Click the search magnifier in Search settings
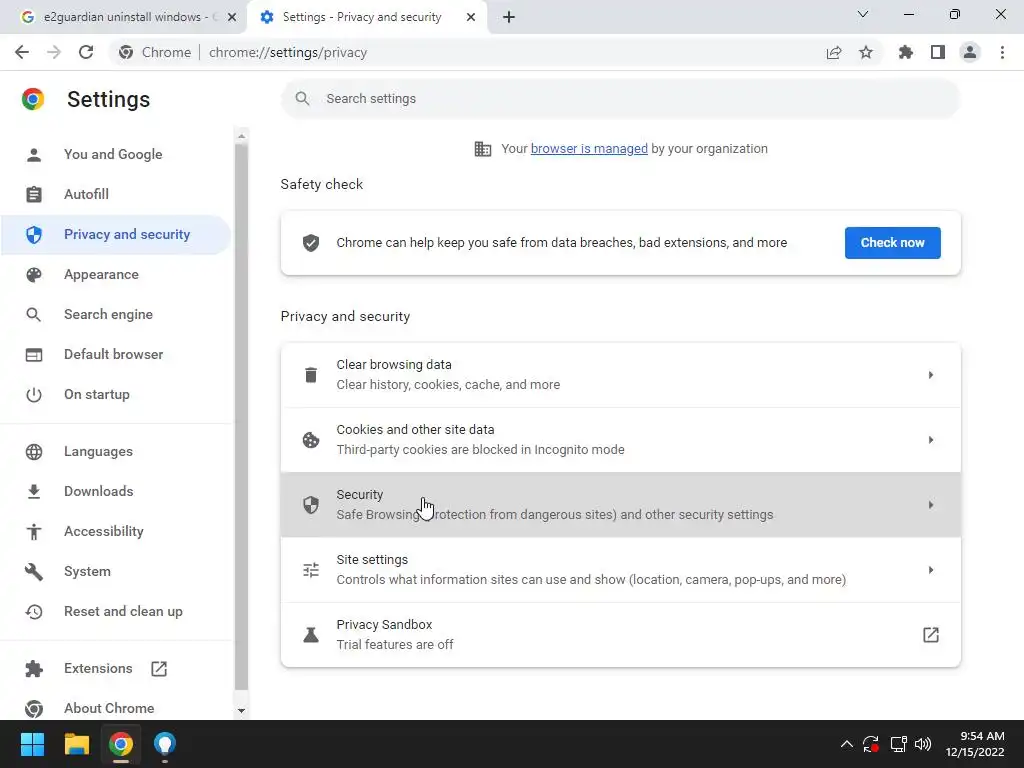Image resolution: width=1024 pixels, height=768 pixels. click(302, 99)
